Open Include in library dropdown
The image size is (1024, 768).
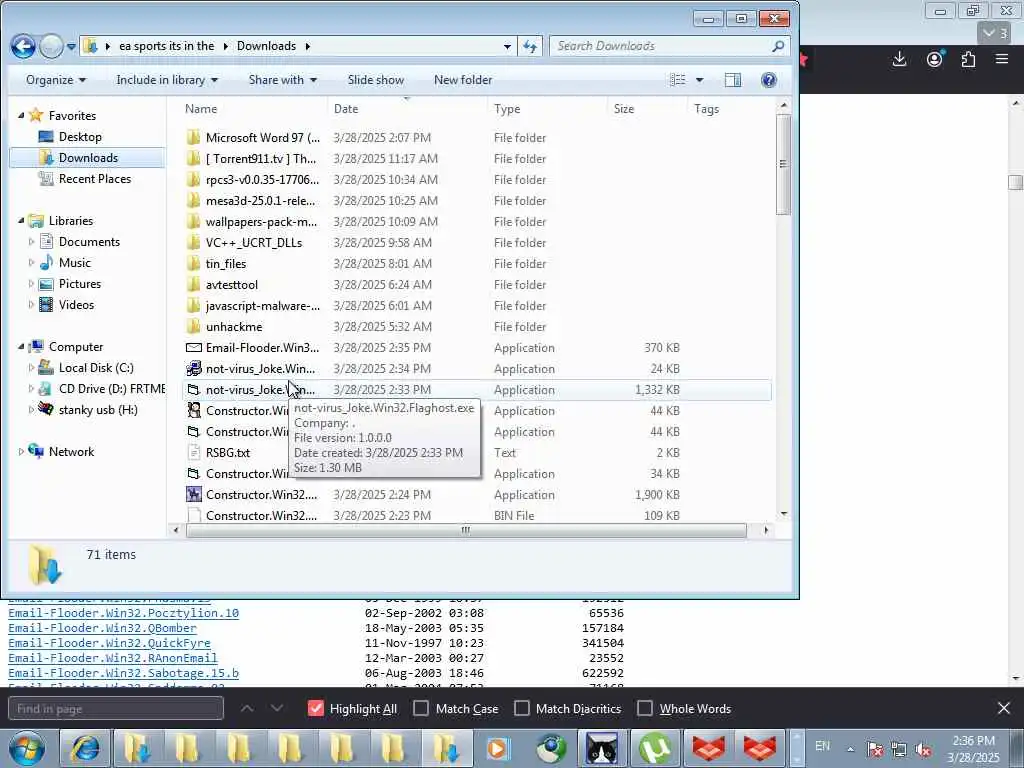(167, 80)
